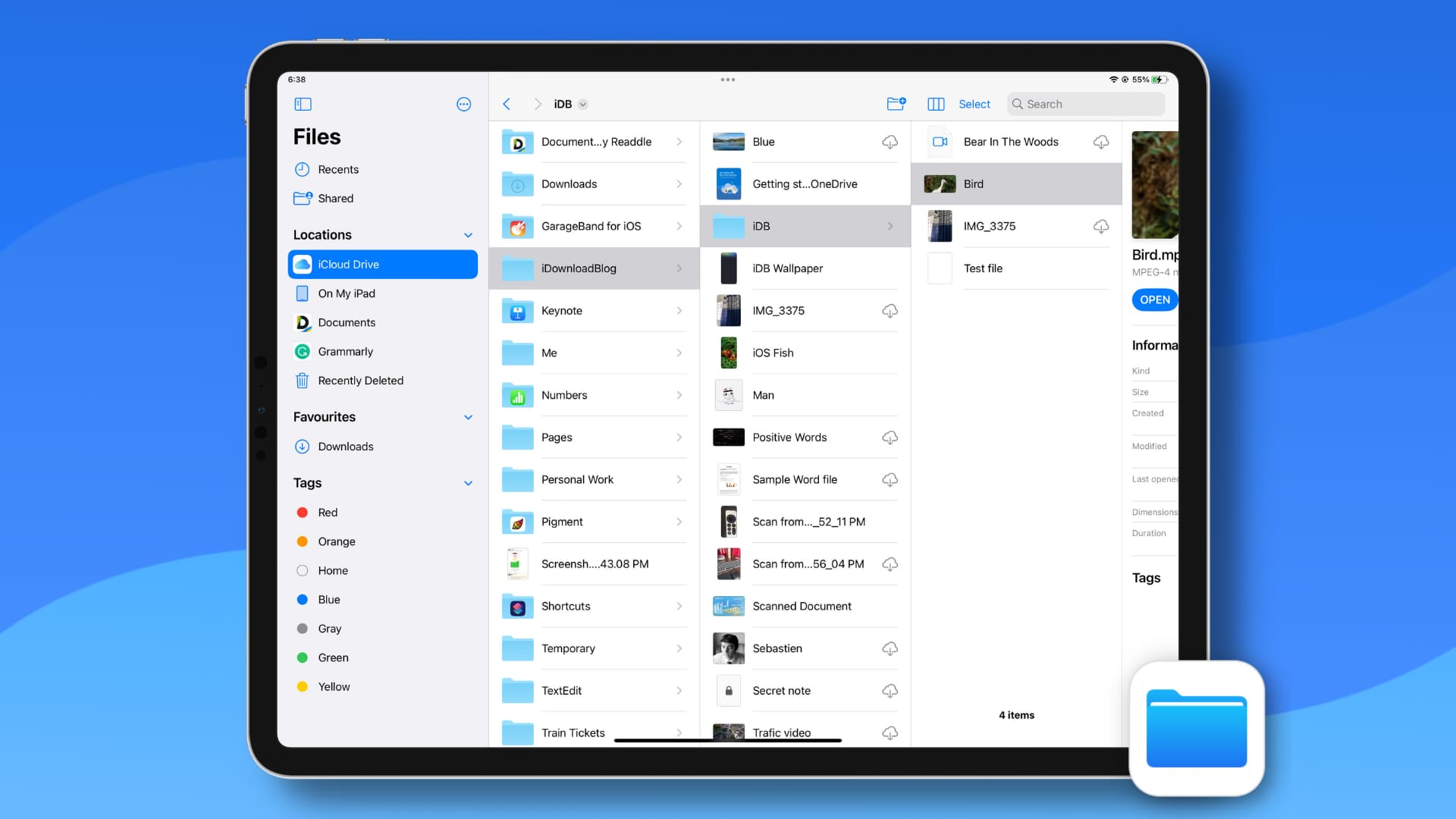Image resolution: width=1456 pixels, height=819 pixels.
Task: Go forward using the right arrow
Action: tap(538, 104)
